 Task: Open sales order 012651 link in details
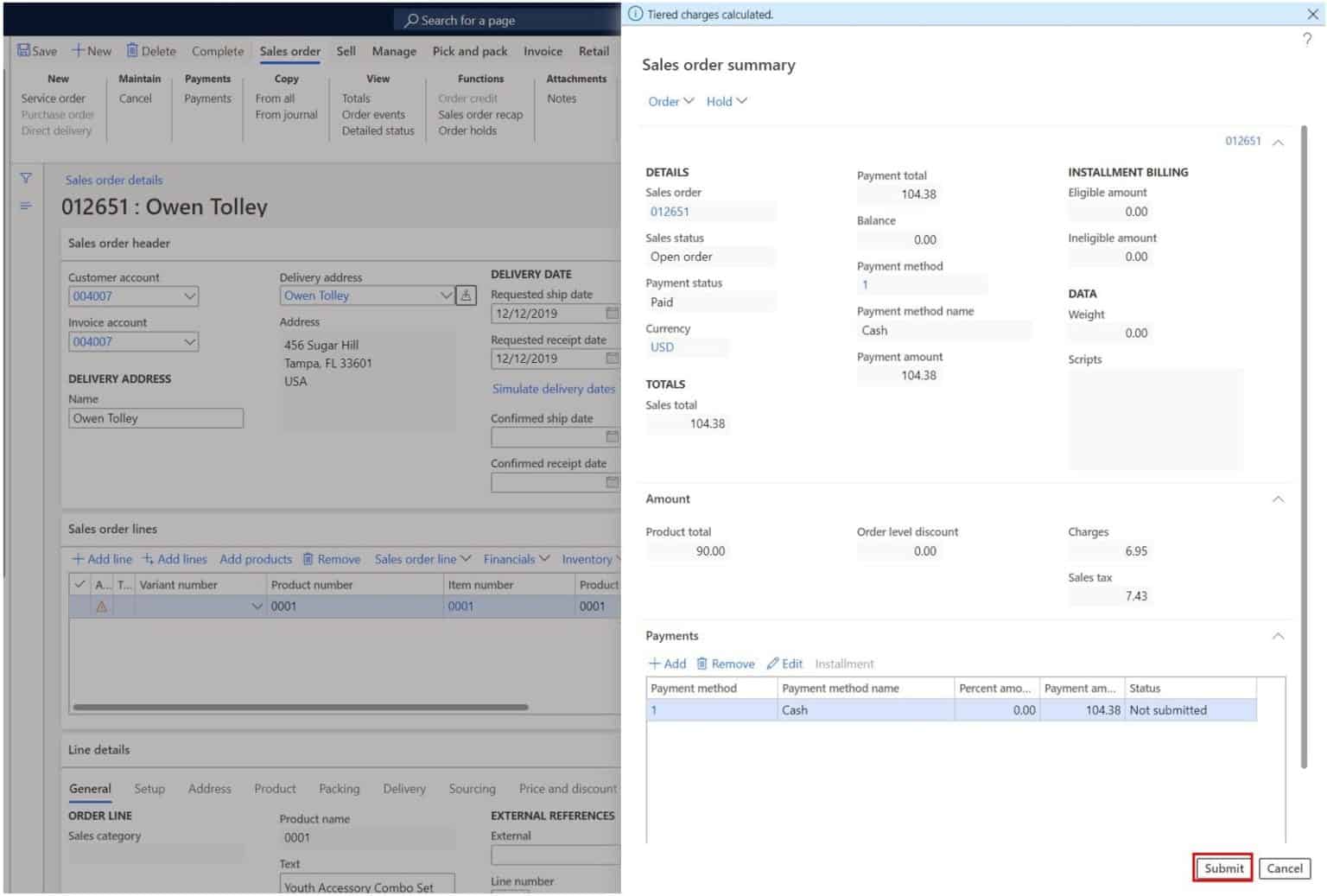670,212
